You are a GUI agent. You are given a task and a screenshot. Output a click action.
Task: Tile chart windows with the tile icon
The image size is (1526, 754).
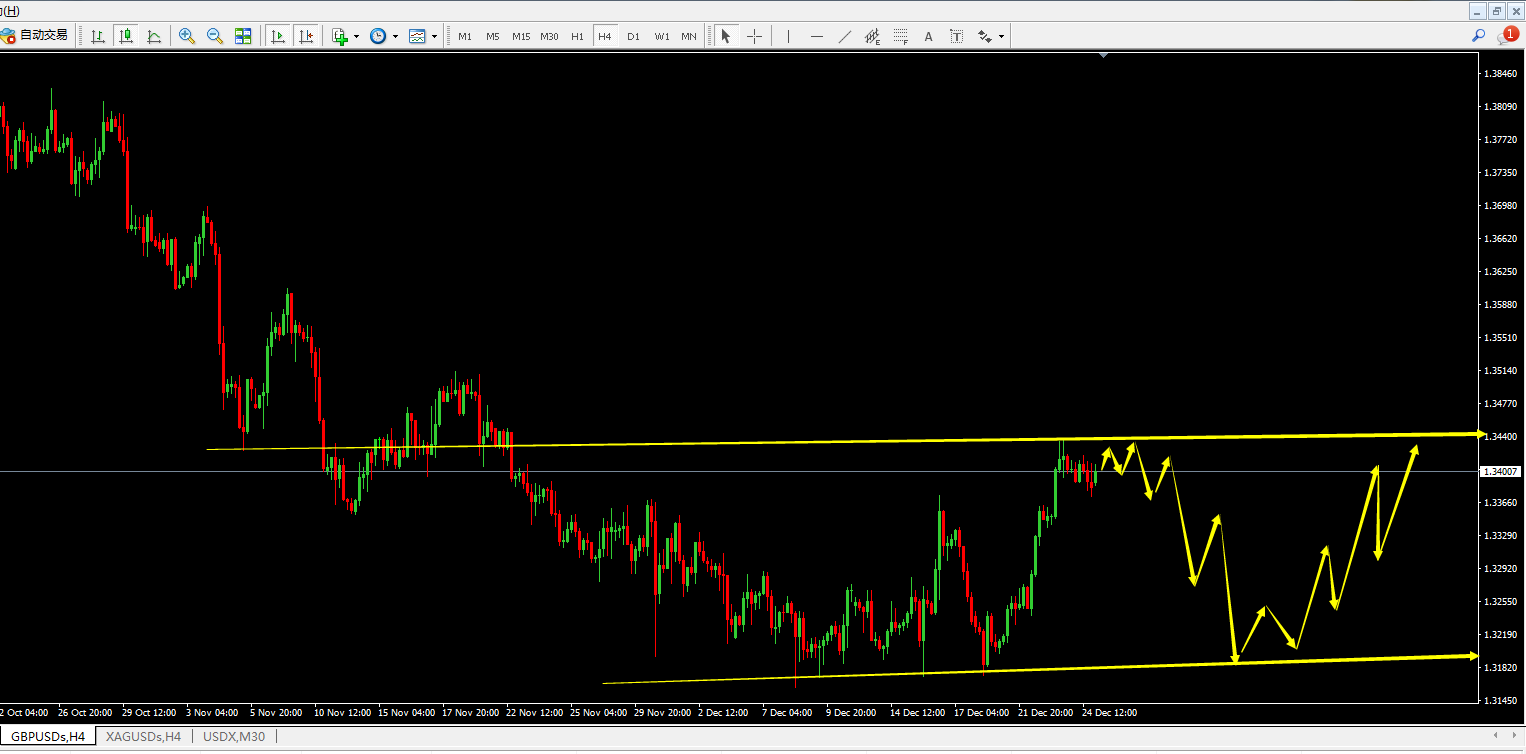(243, 36)
